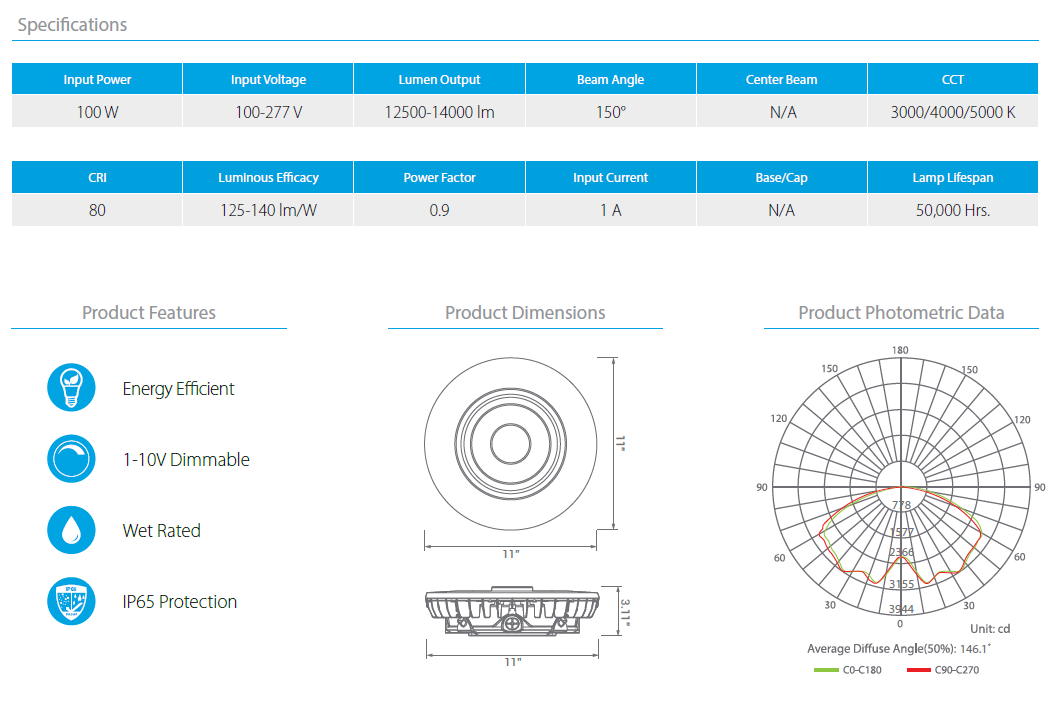
Task: Select the Lamp Lifespan header cell
Action: pos(952,178)
